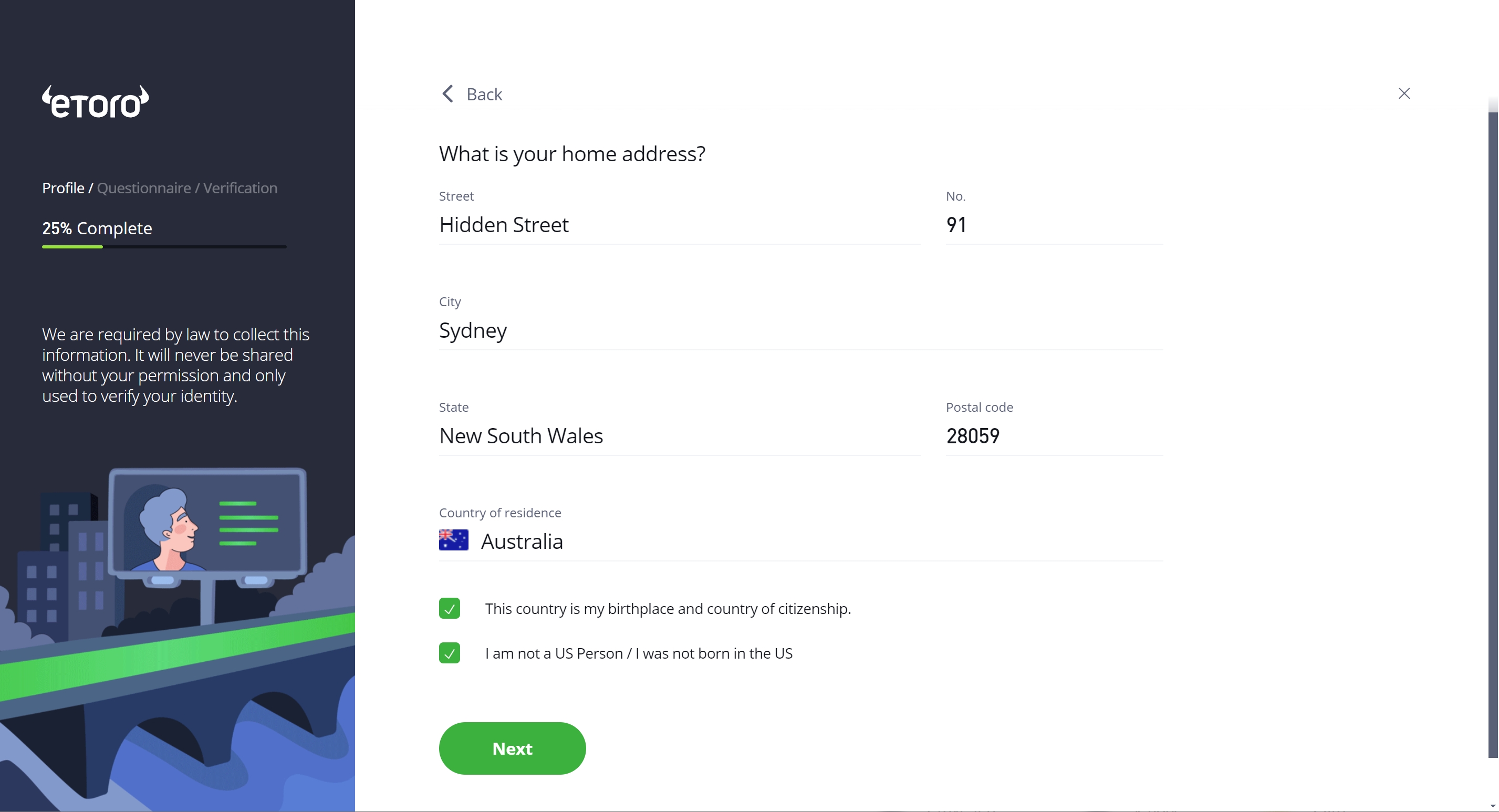Open the Country of residence dropdown

coord(800,542)
